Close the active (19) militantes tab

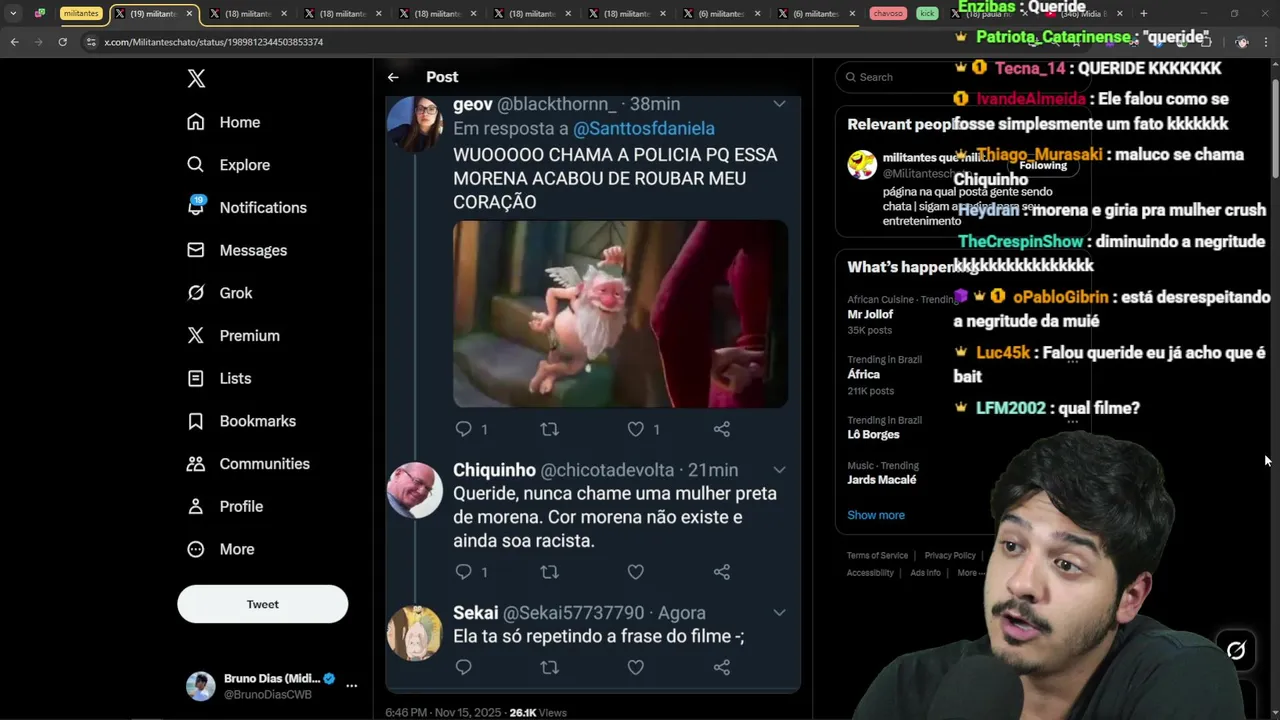click(x=189, y=14)
